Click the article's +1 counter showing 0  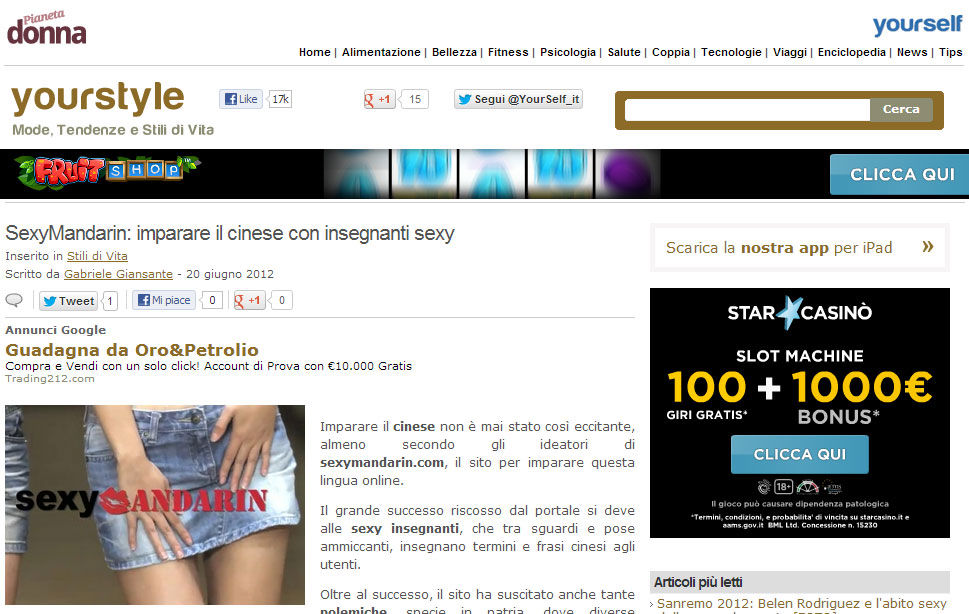pos(282,300)
